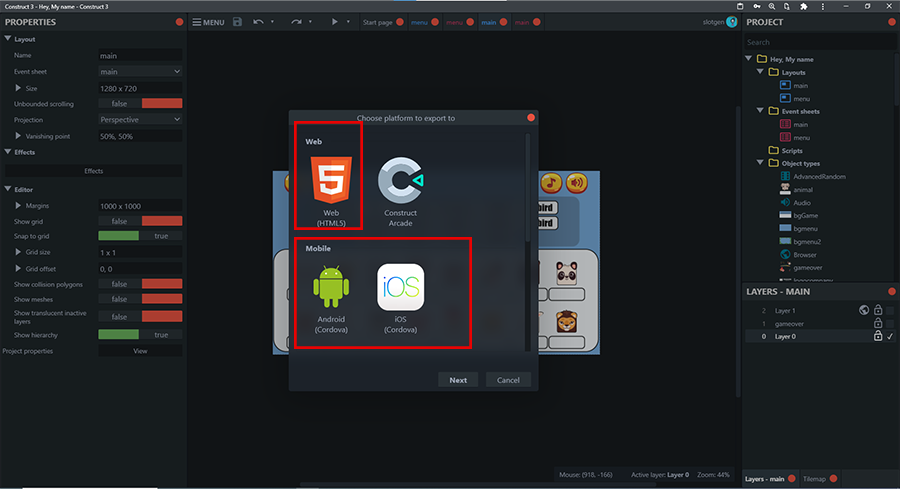Click the Redo arrow icon
The height and width of the screenshot is (489, 900).
296,22
